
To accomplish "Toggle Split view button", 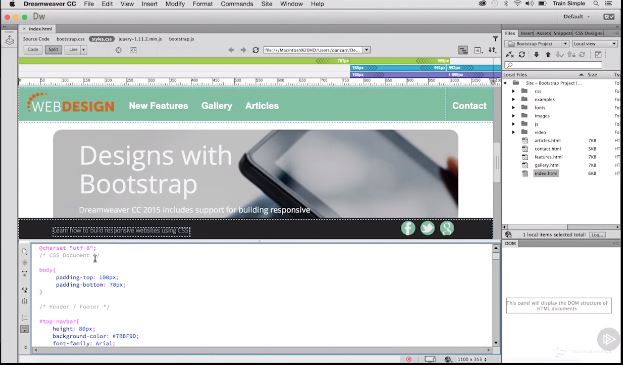I will tap(53, 50).
